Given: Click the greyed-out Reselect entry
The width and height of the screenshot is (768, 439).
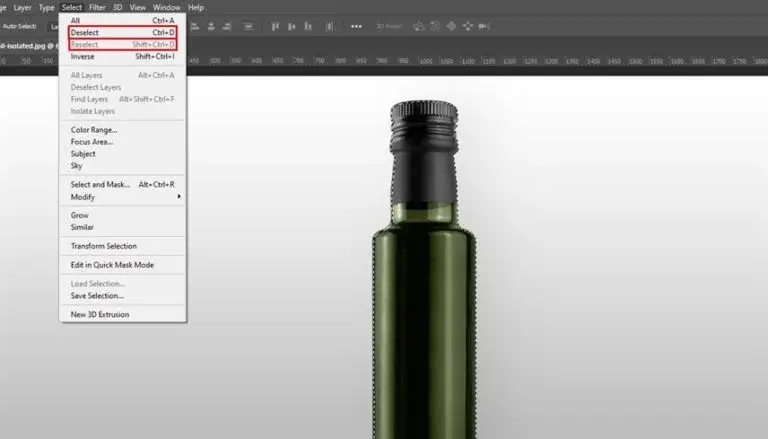Looking at the screenshot, I should click(x=122, y=44).
